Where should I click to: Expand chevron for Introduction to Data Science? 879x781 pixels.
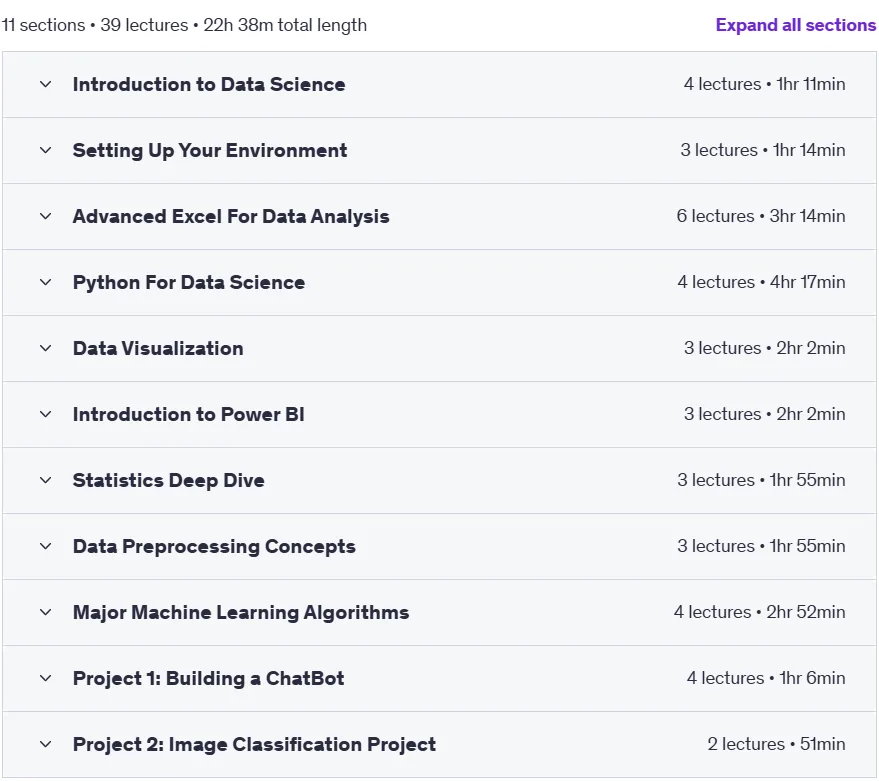(46, 85)
